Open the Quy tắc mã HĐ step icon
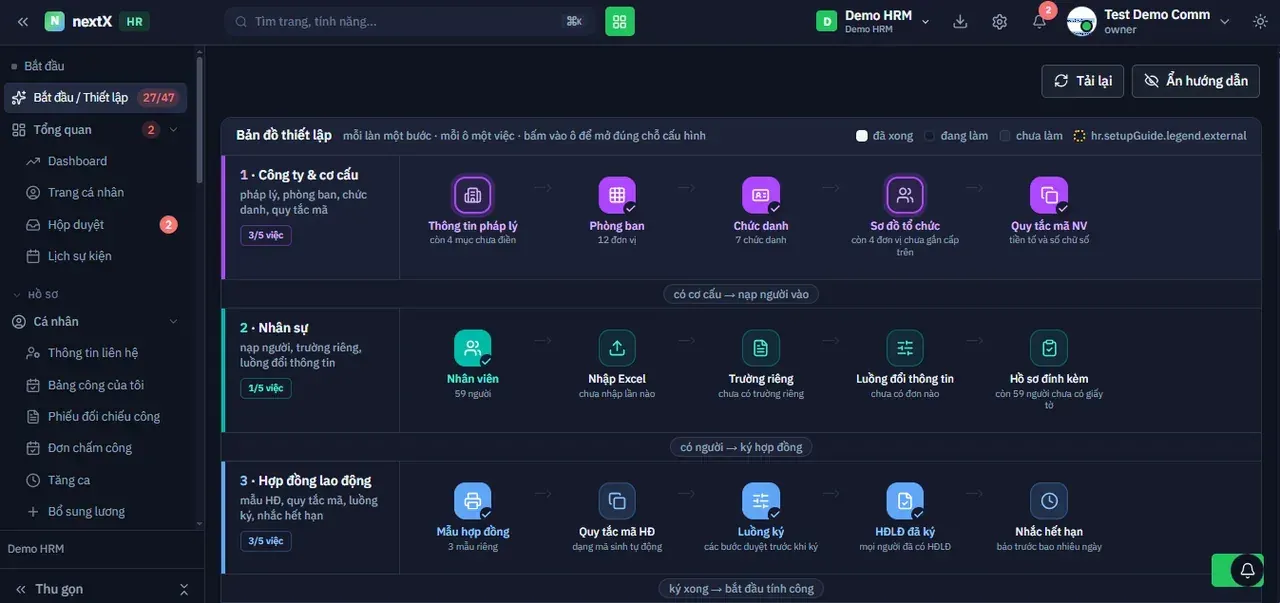 [617, 501]
